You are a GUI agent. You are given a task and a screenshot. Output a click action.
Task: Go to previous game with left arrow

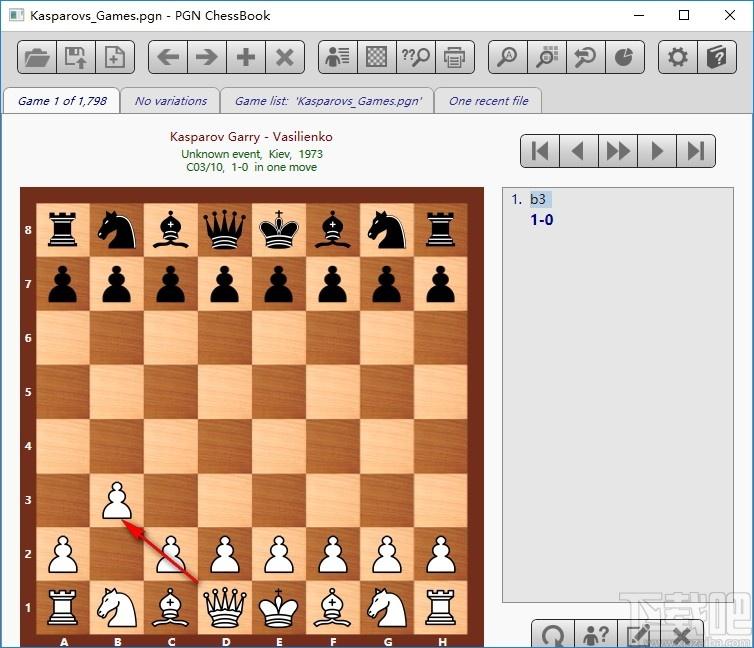168,57
